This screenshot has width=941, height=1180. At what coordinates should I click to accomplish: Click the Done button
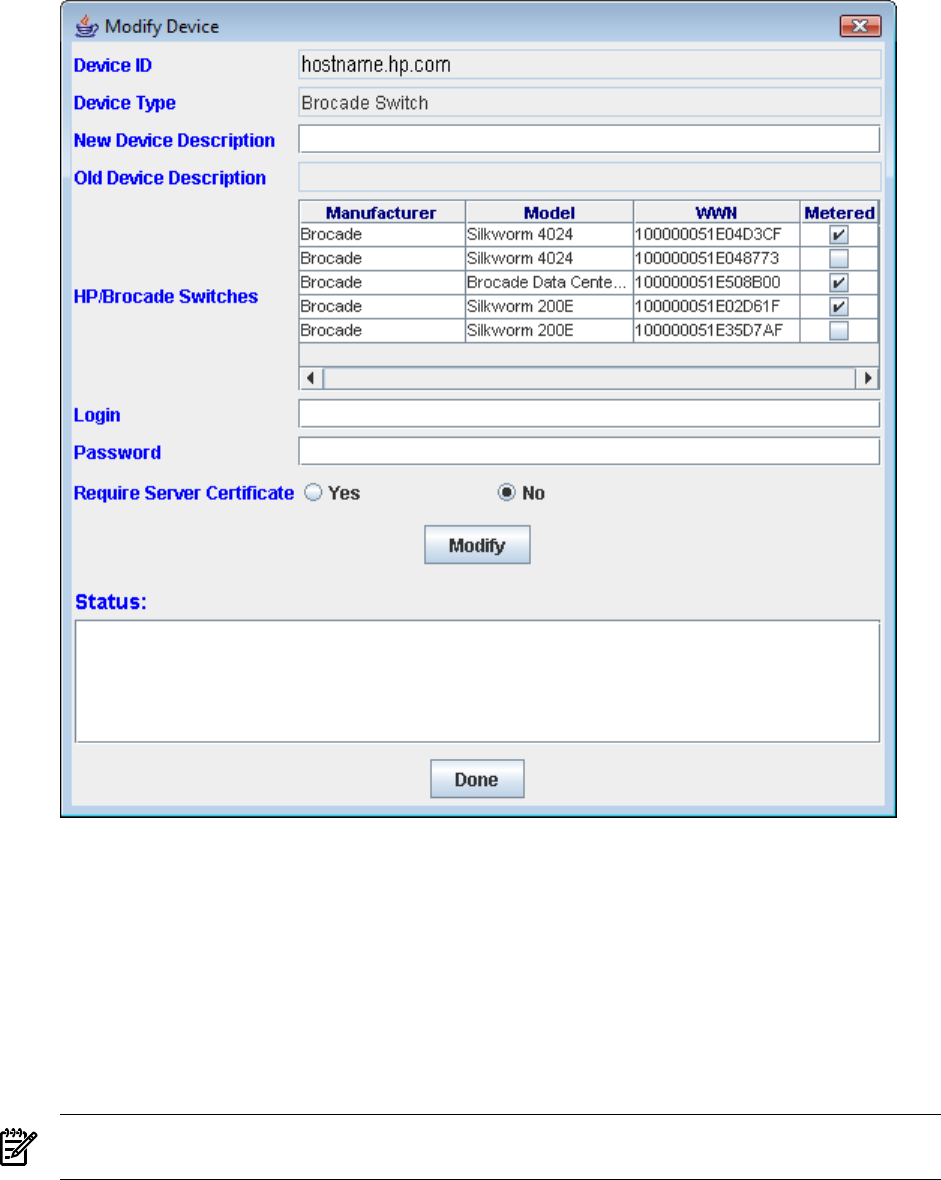(x=477, y=779)
